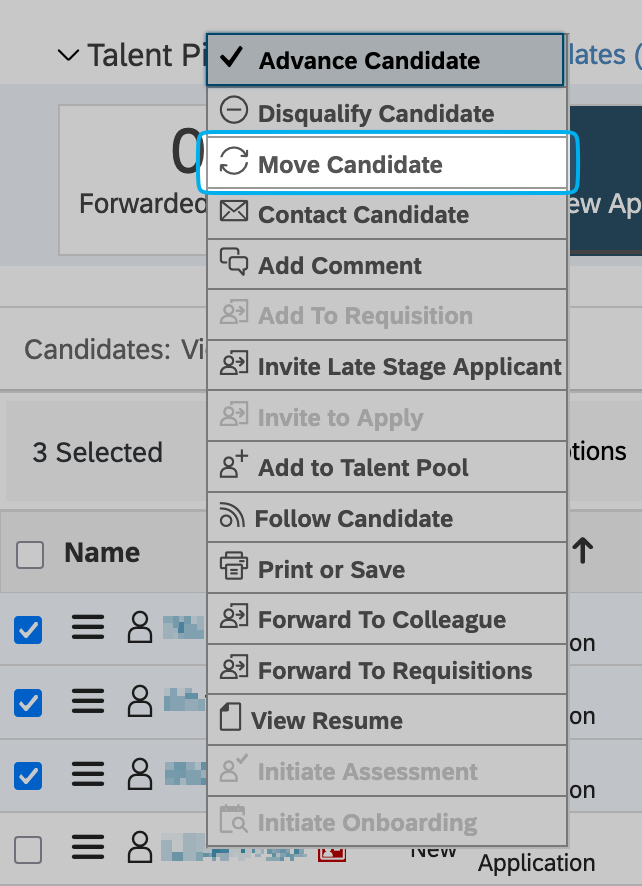
Task: Click the Move Candidate cycle-arrows icon
Action: pyautogui.click(x=233, y=163)
